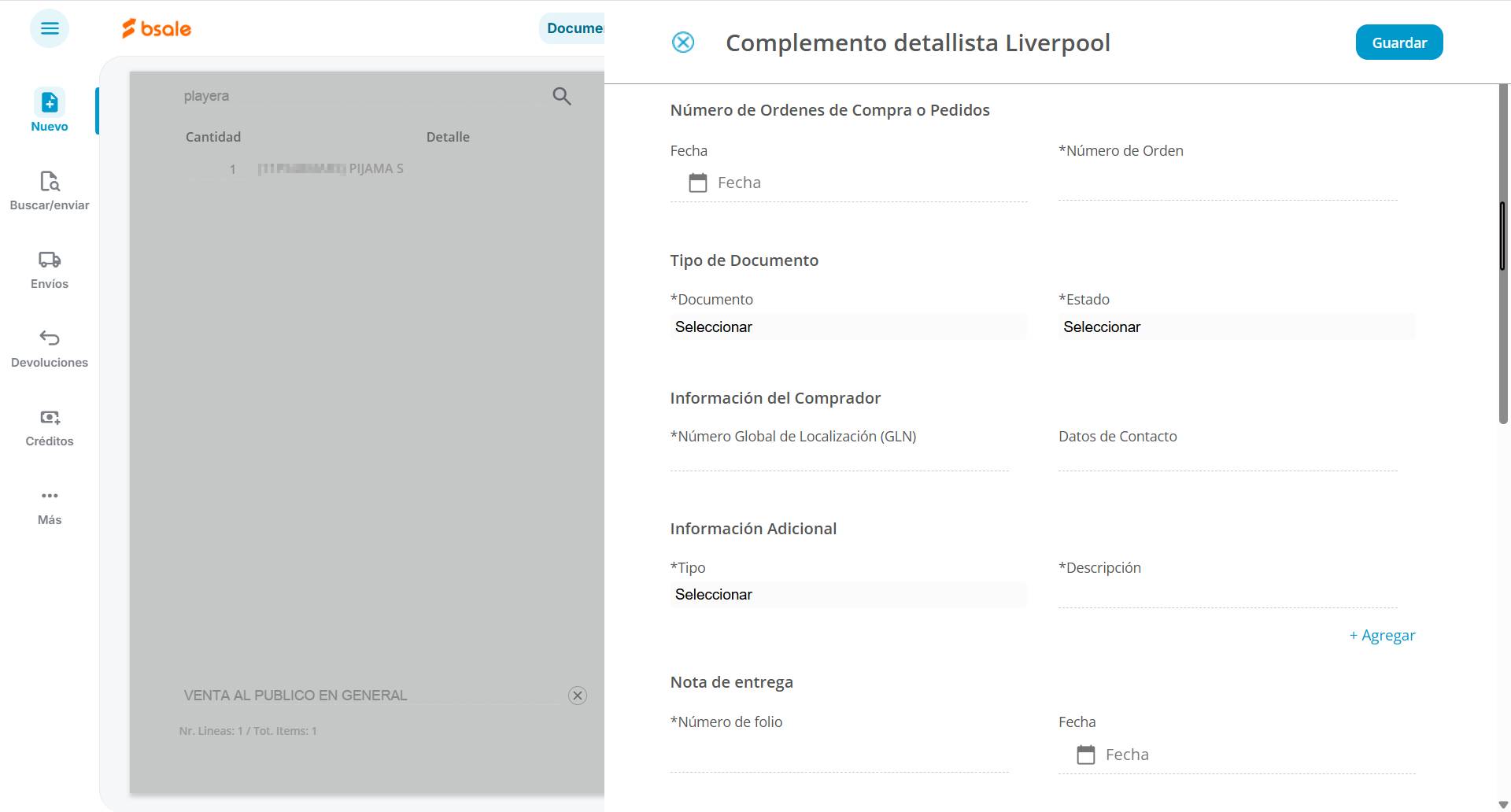Click the Cantidad column header
This screenshot has width=1511, height=812.
point(213,137)
